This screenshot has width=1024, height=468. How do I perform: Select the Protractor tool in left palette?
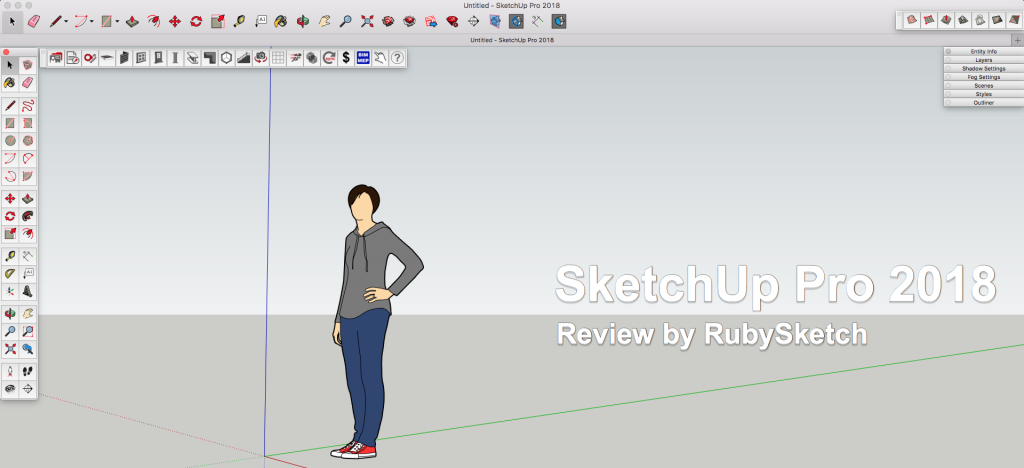10,273
